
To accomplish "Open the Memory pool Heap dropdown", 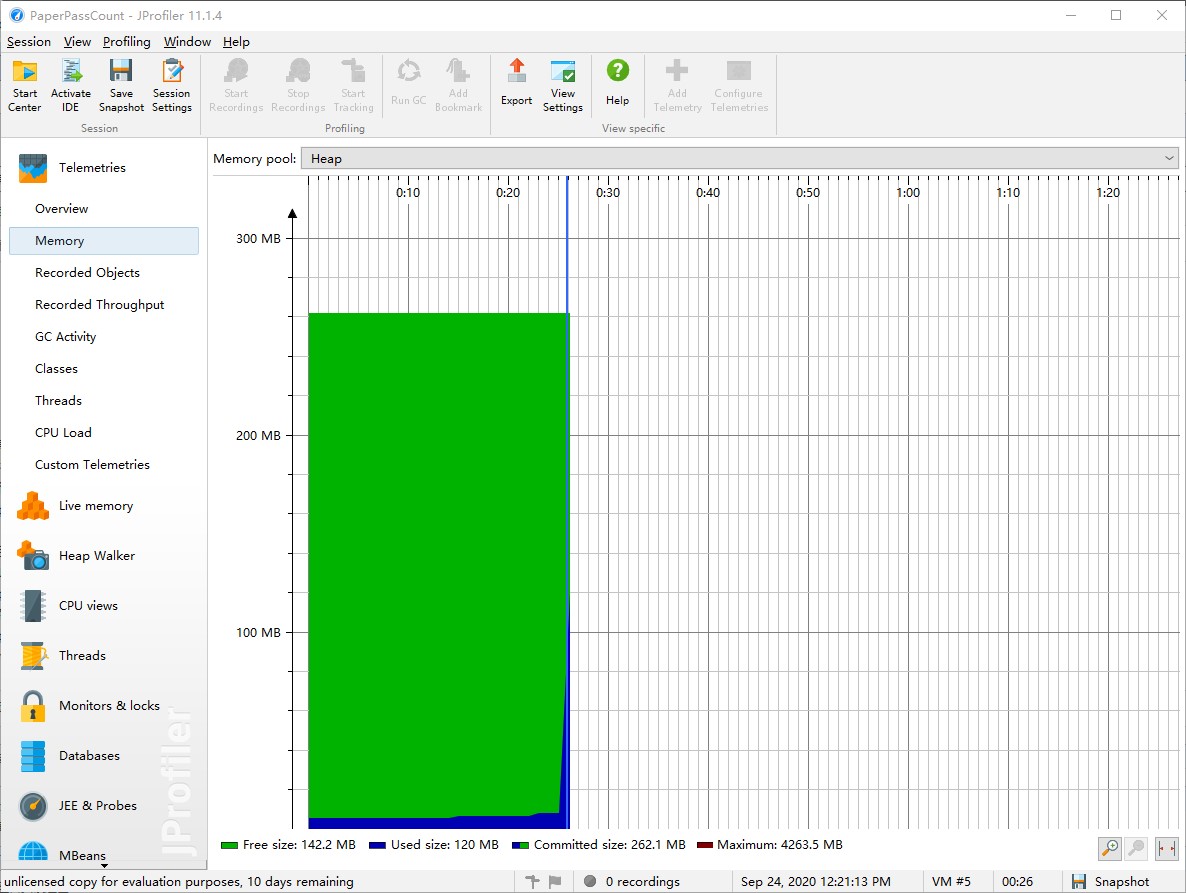I will 740,159.
